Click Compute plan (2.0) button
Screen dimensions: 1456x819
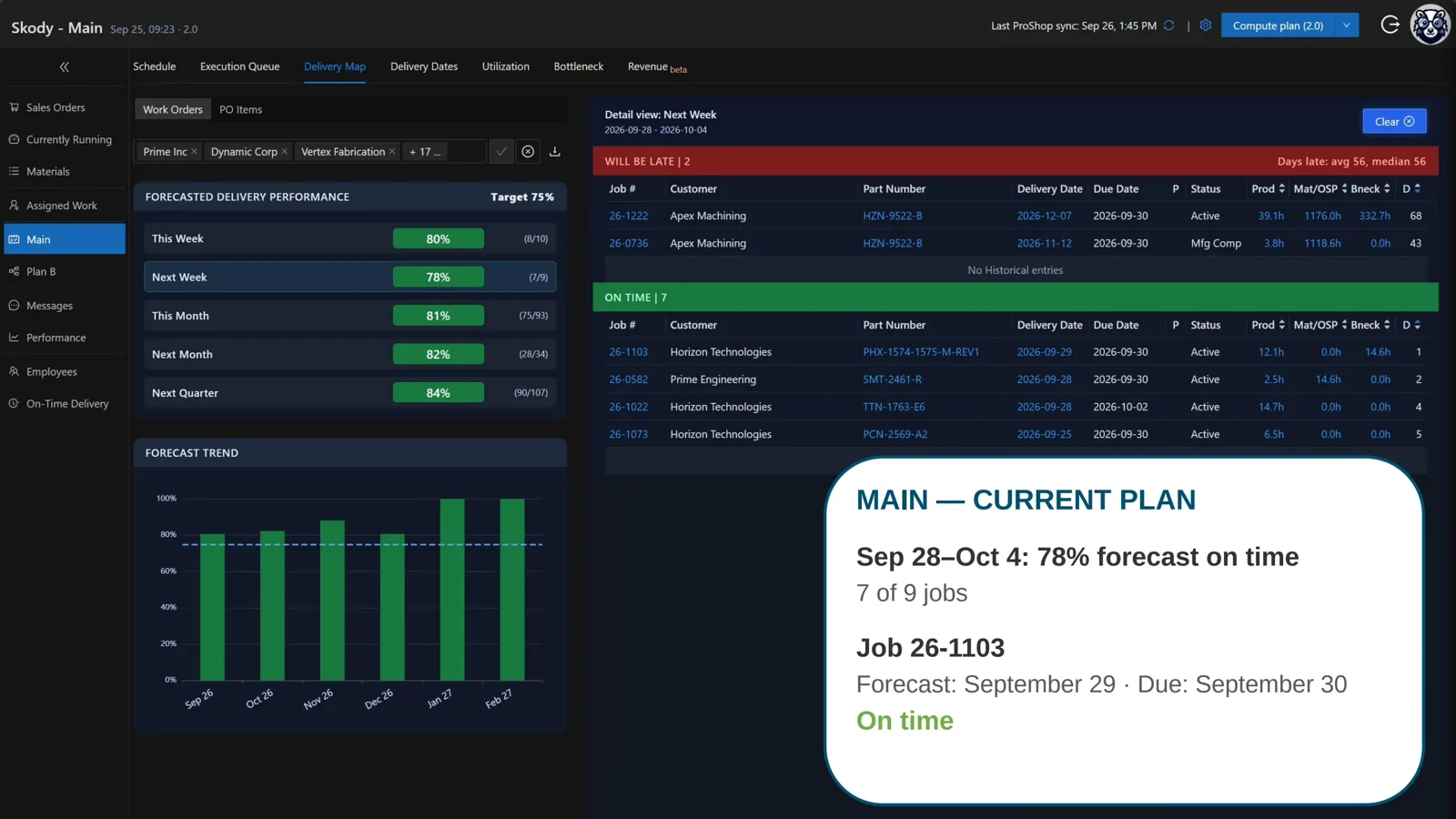[x=1278, y=25]
